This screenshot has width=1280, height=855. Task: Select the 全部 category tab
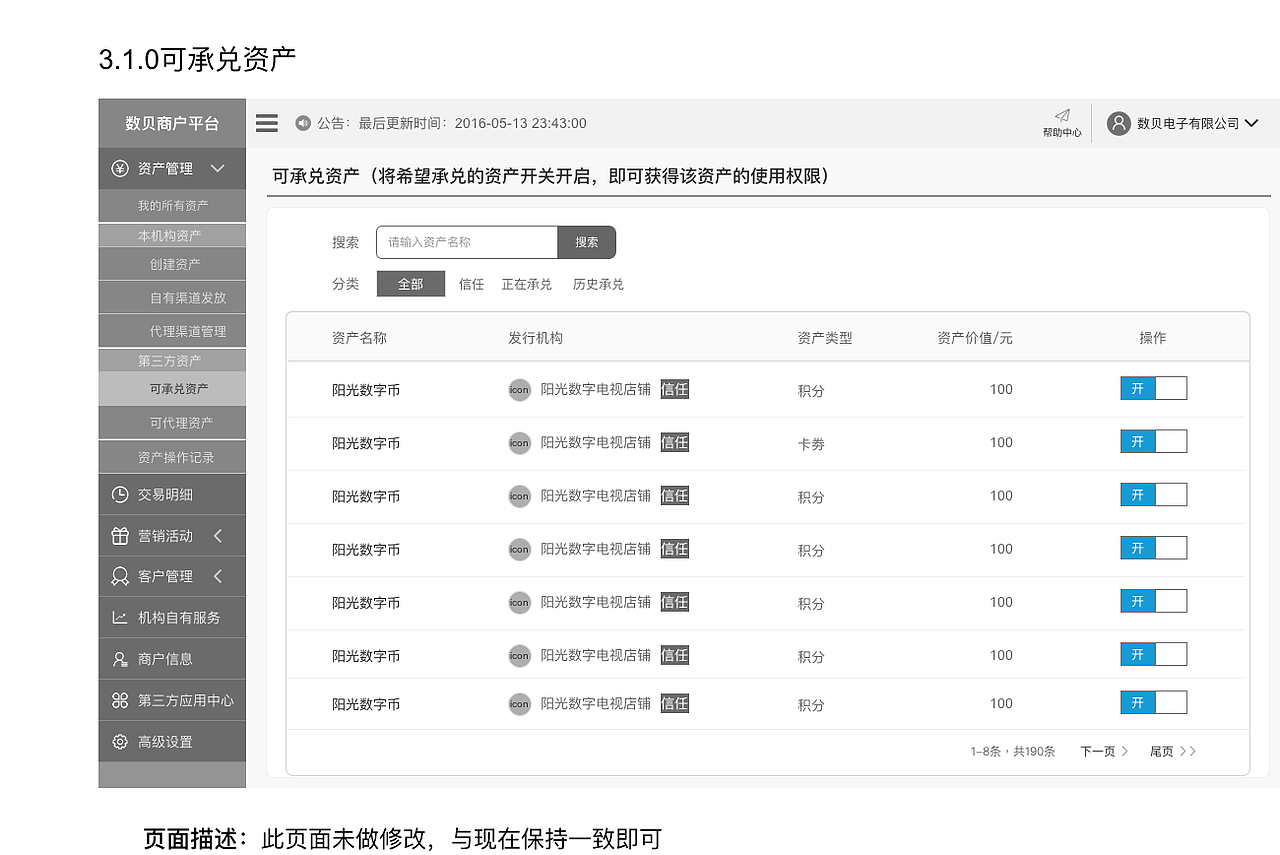pyautogui.click(x=411, y=284)
